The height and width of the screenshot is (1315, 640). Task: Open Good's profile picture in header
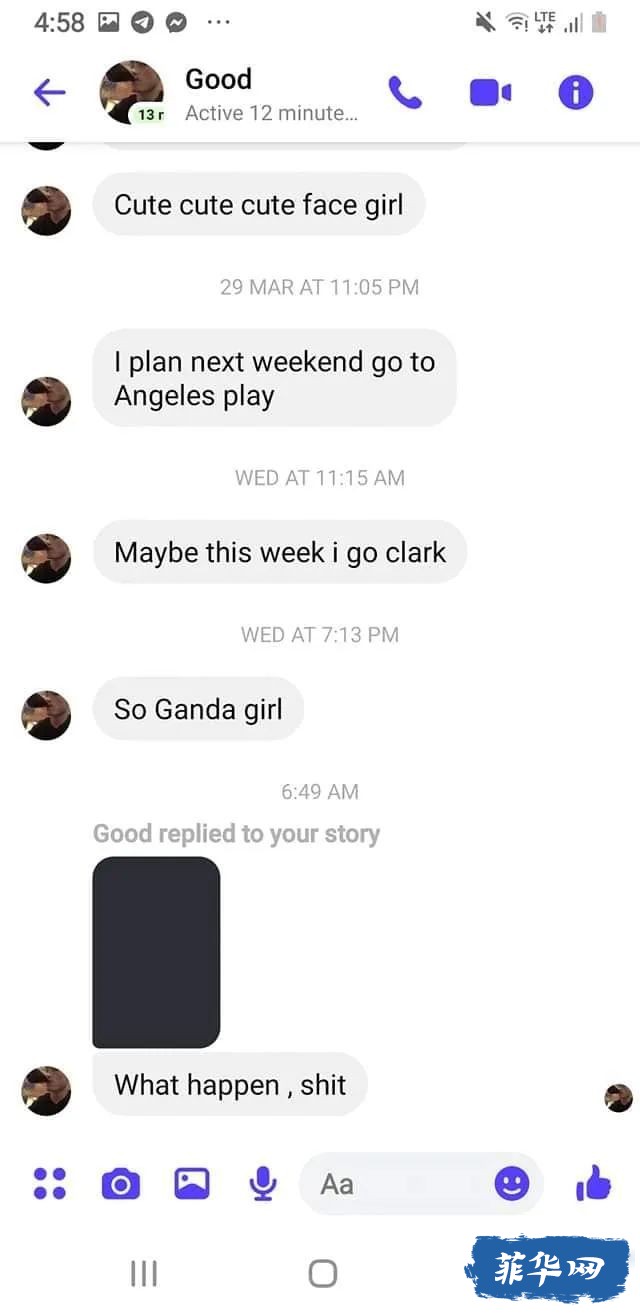point(132,92)
